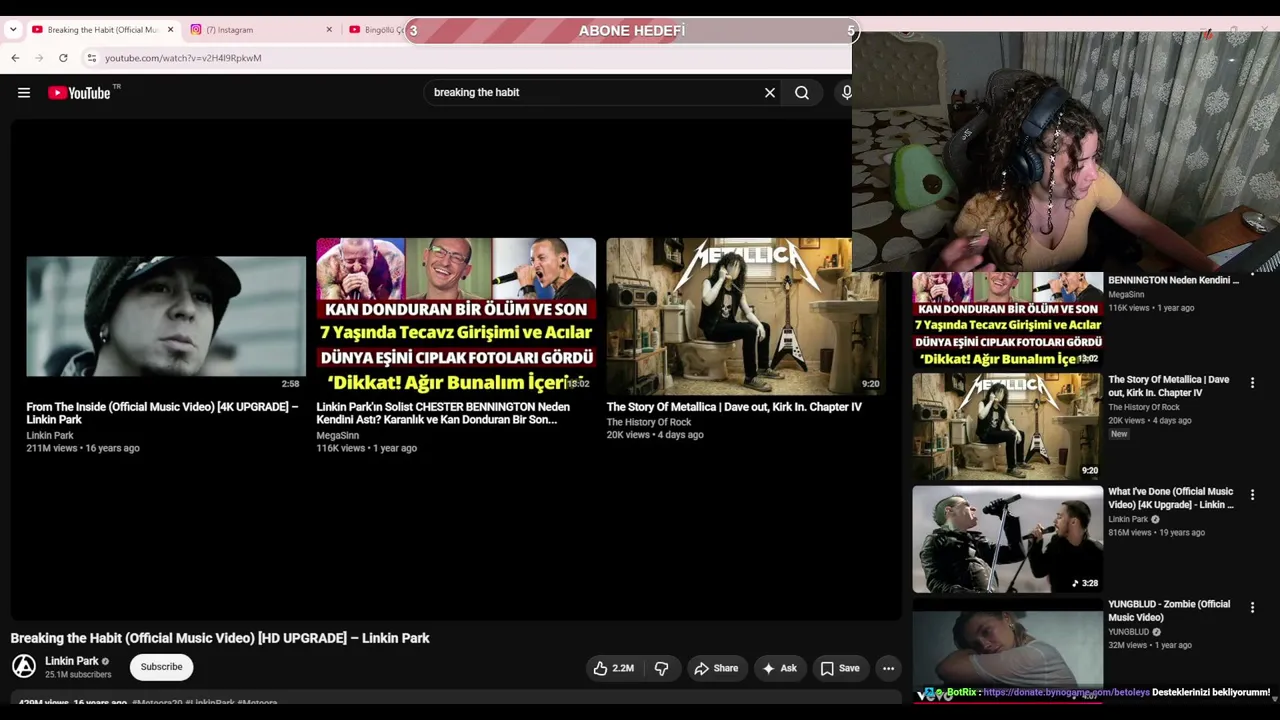Run search with the magnifier button
1280x720 pixels.
point(802,93)
